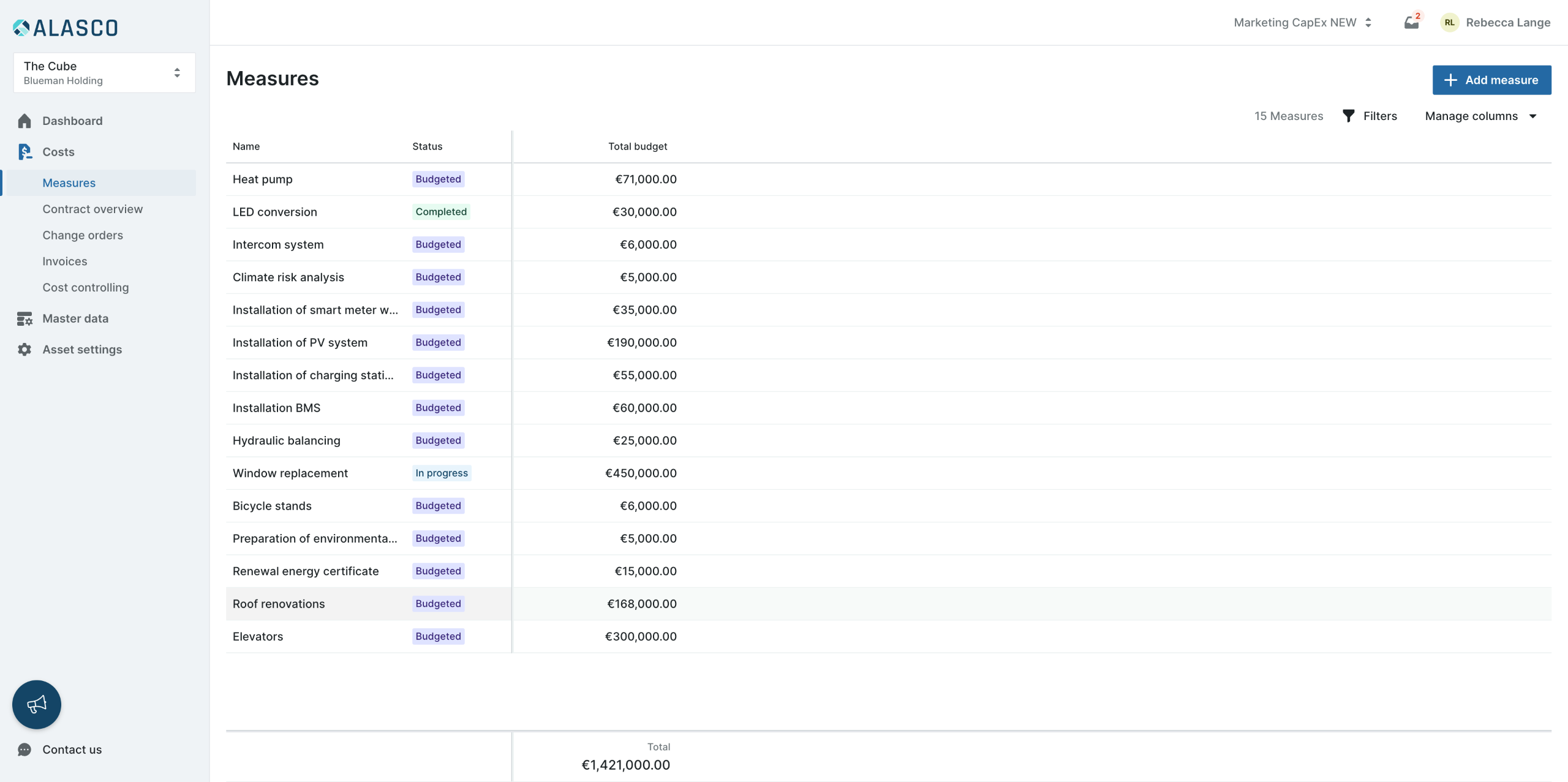Click the Contact us chat icon

(24, 750)
